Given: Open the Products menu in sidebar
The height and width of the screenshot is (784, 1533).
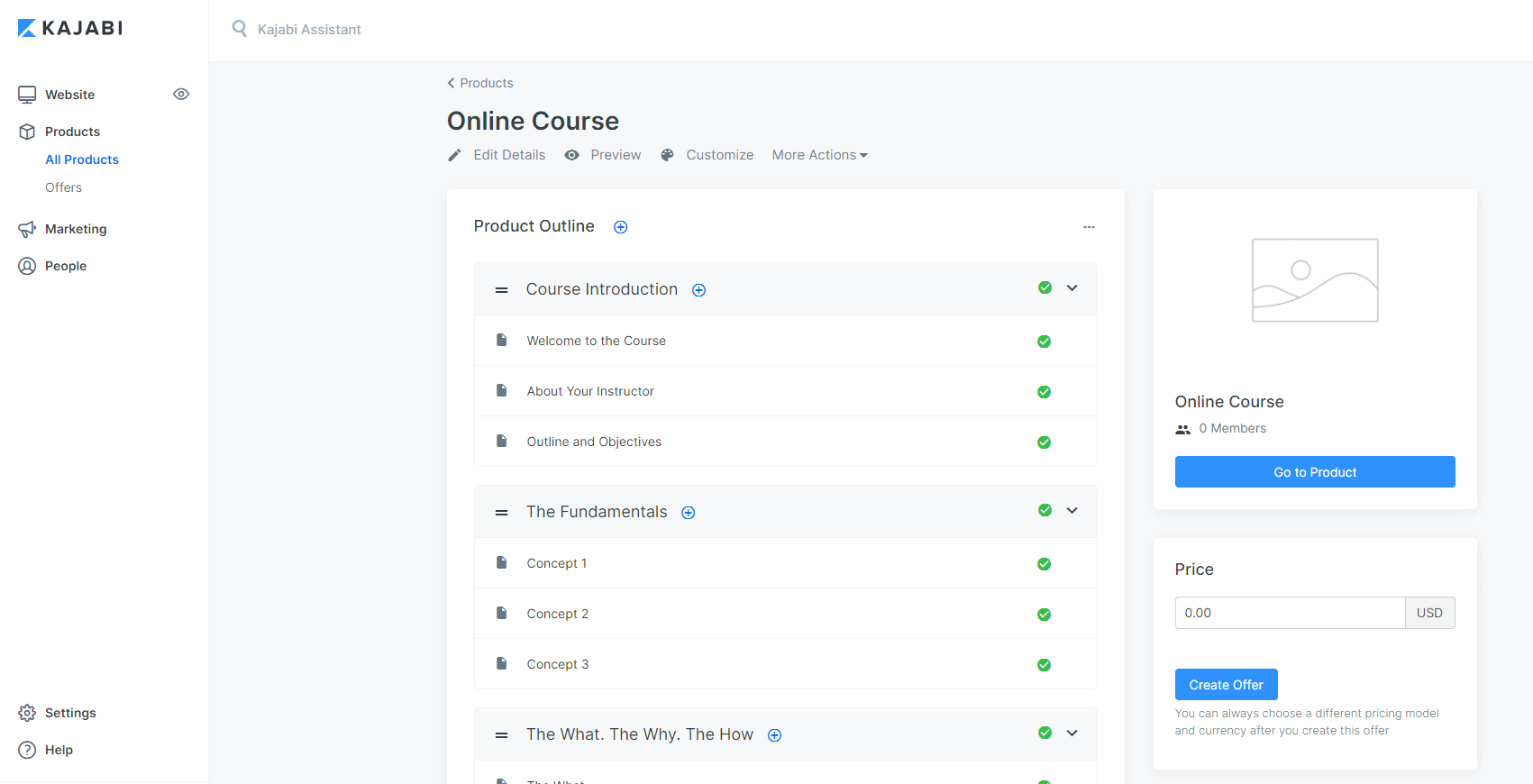Looking at the screenshot, I should point(72,132).
